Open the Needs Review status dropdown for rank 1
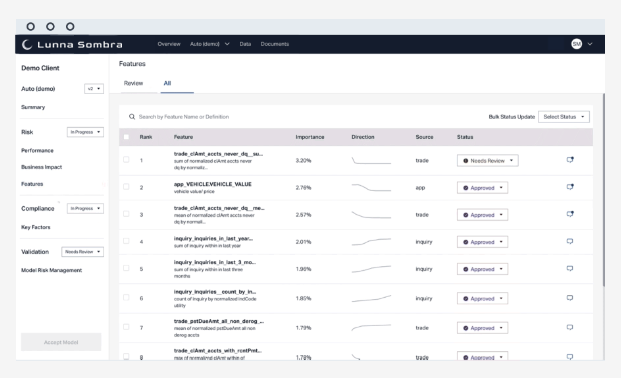The width and height of the screenshot is (621, 378). (x=488, y=160)
